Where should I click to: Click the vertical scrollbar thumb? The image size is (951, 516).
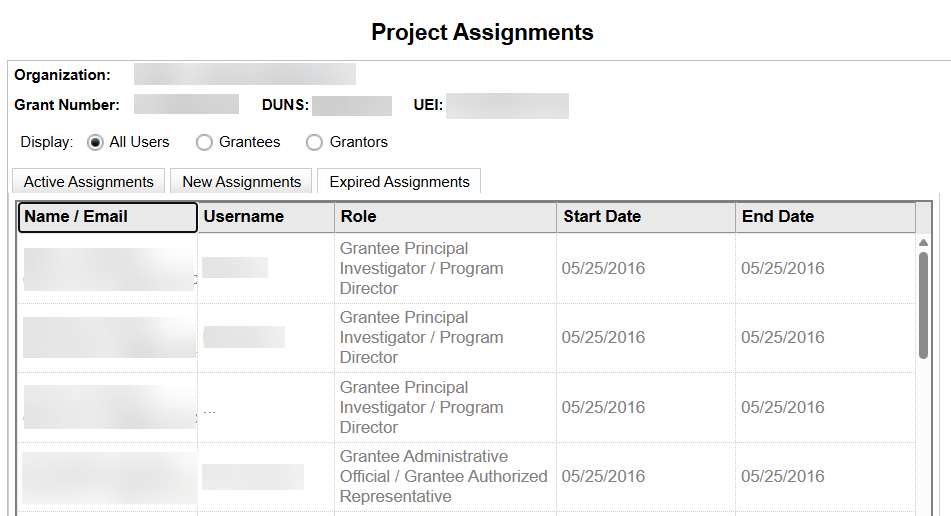[x=924, y=305]
